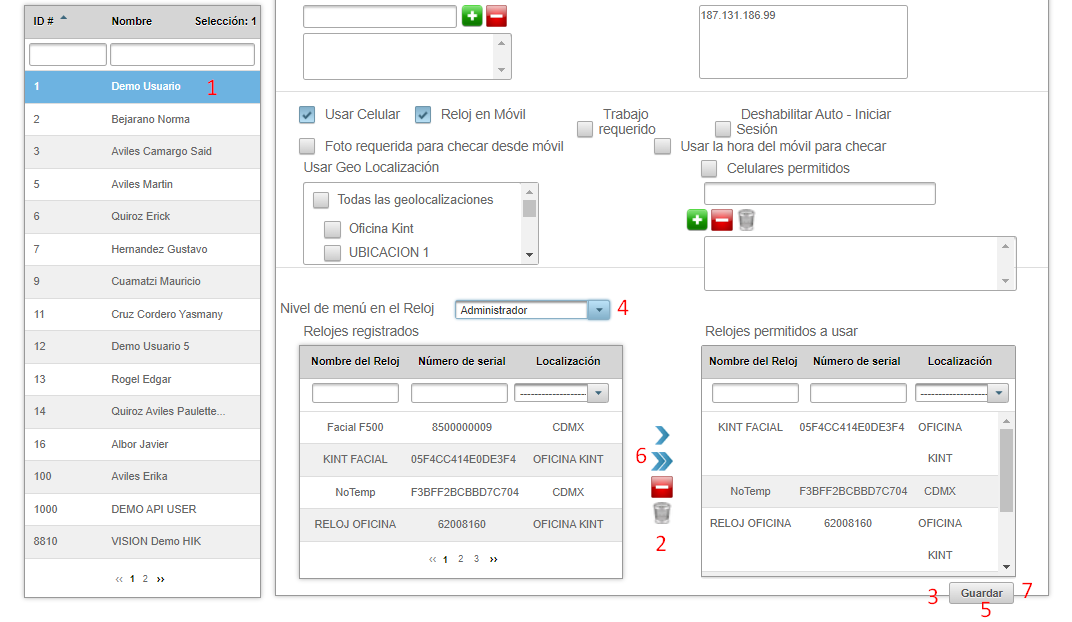Click green plus under Celulares permitidos

[697, 220]
